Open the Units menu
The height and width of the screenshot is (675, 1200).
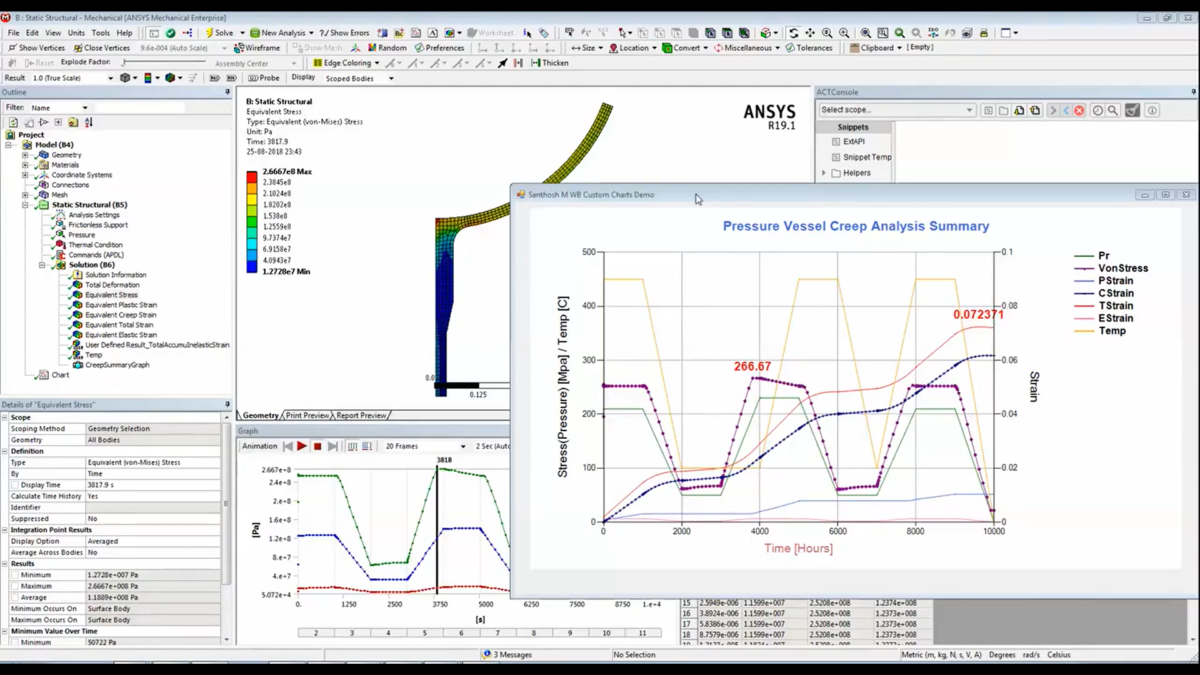point(76,33)
